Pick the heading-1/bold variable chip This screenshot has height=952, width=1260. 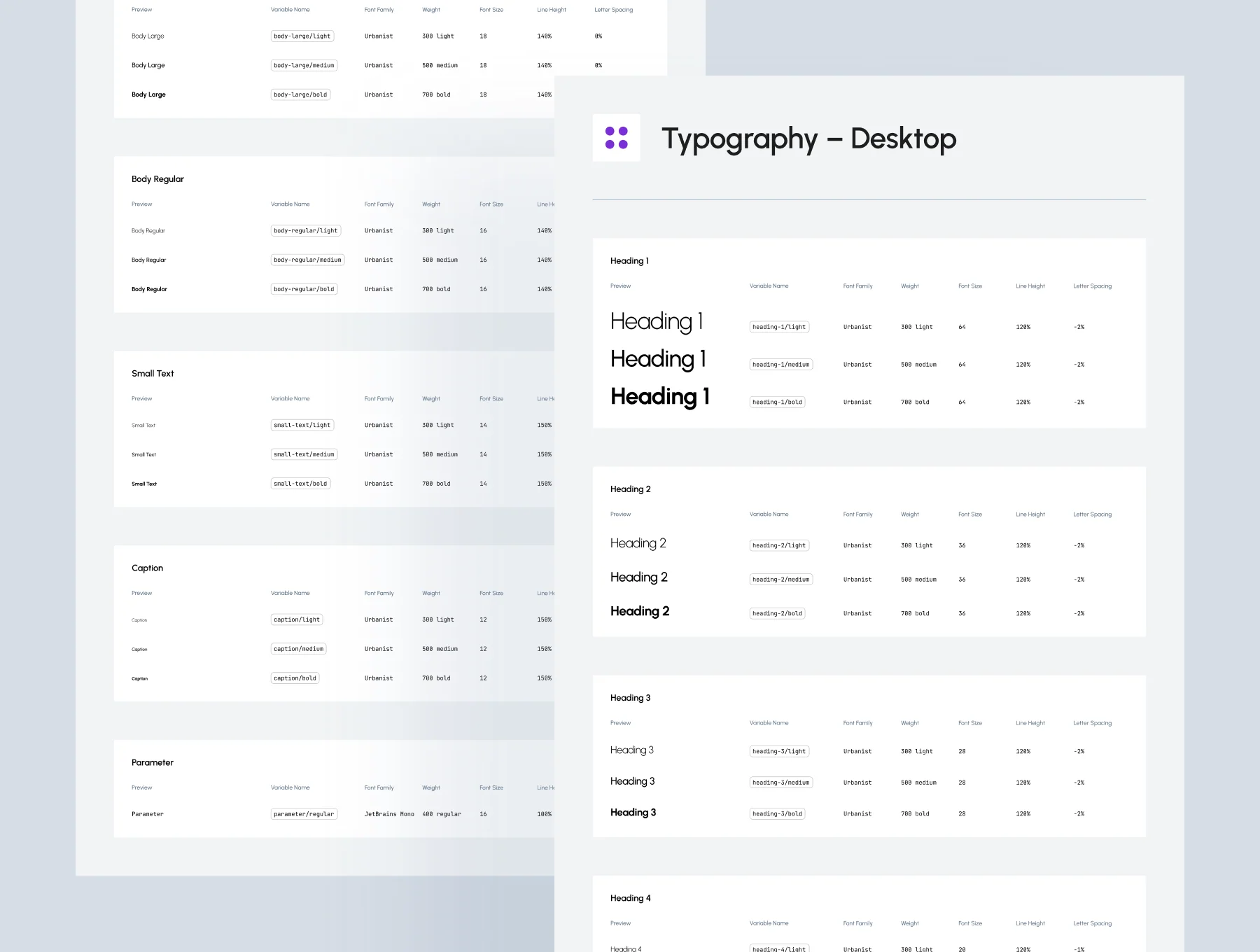(x=777, y=402)
